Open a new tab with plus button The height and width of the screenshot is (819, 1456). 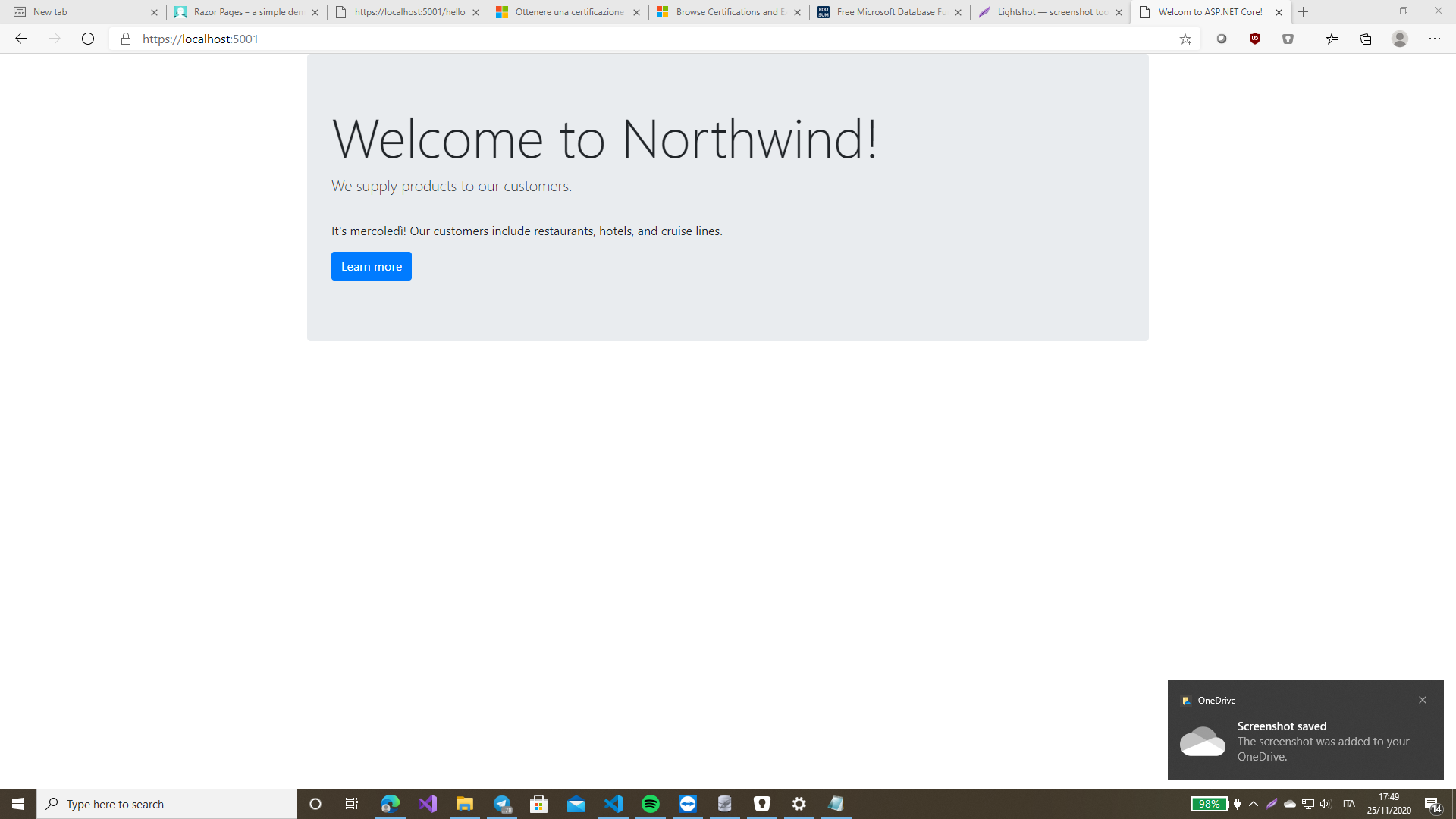pyautogui.click(x=1304, y=12)
